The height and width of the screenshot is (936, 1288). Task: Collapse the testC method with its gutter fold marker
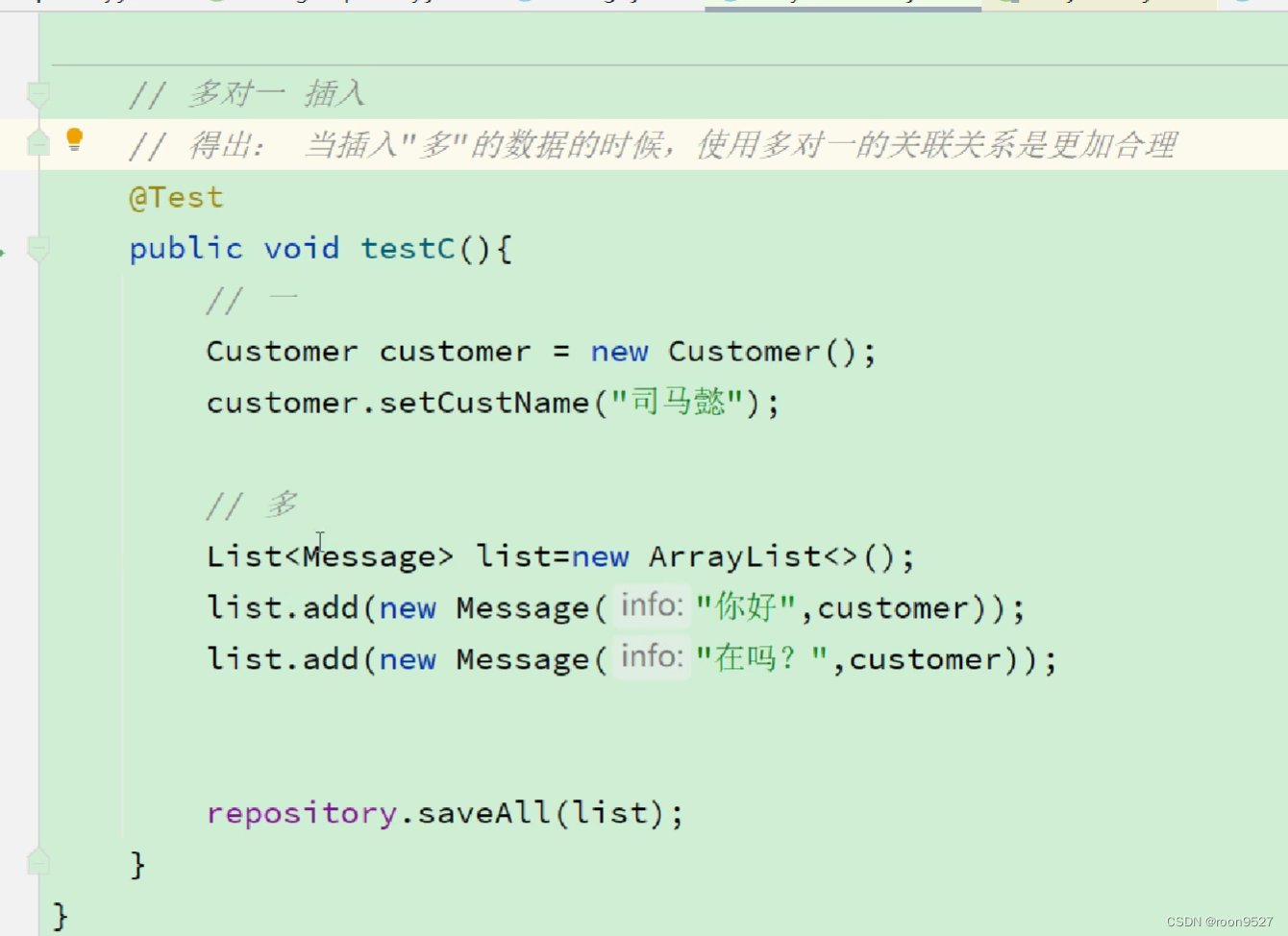[38, 247]
